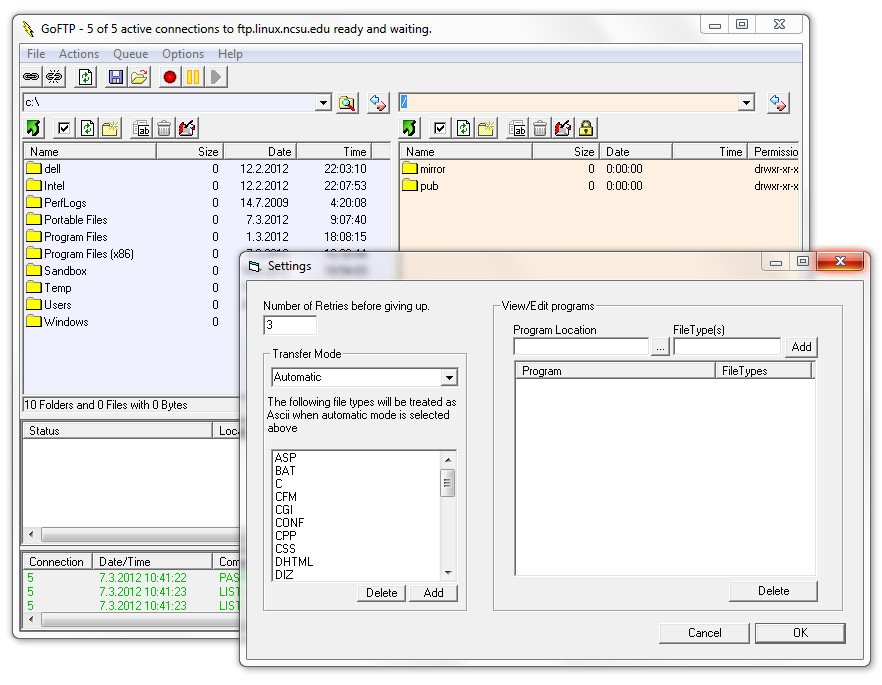Click Add under the Ascii file types list

433,593
